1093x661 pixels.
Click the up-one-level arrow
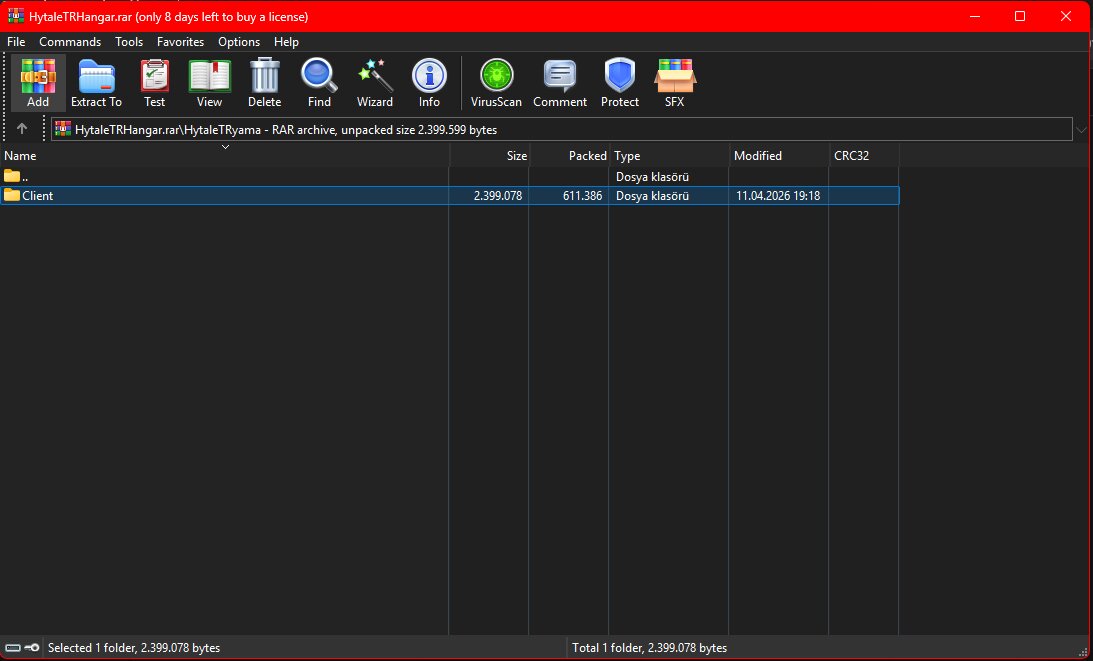coord(22,128)
